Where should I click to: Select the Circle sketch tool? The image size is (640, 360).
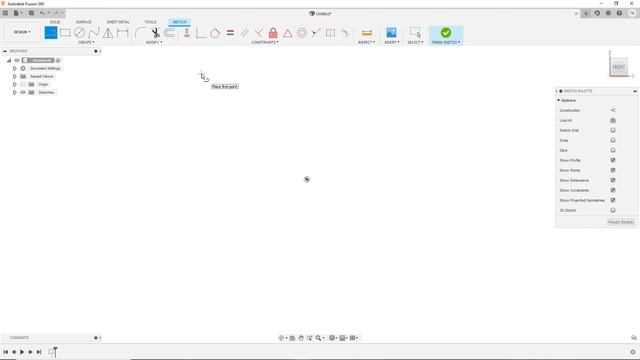tap(80, 33)
